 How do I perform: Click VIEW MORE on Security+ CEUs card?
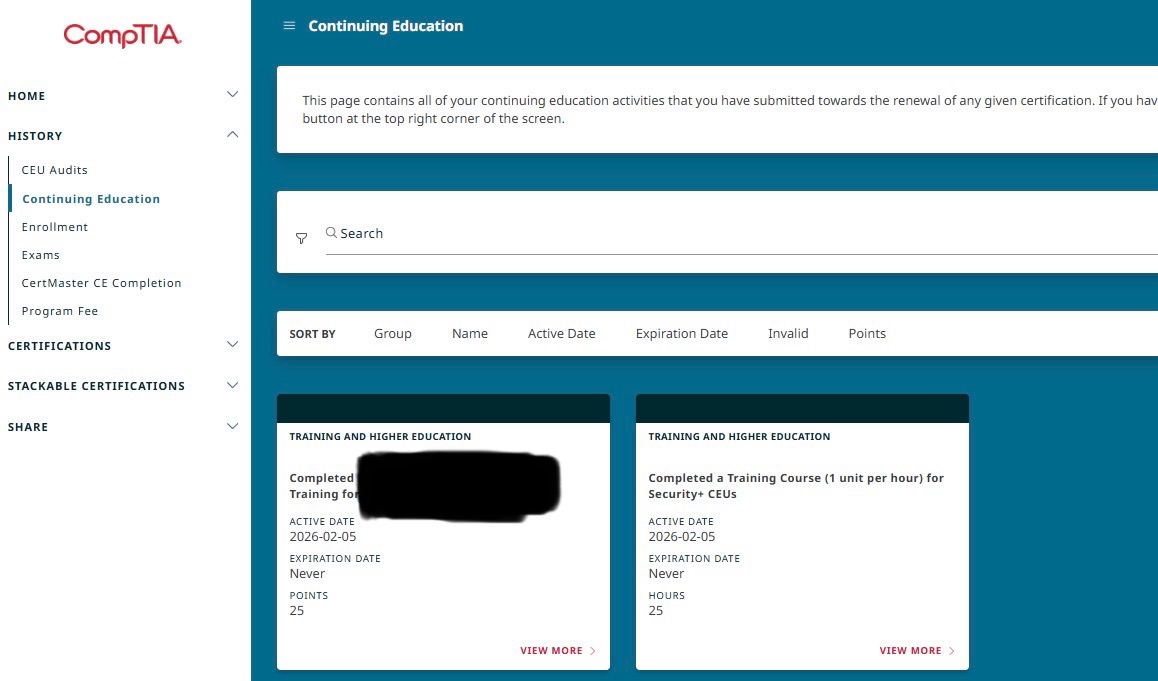(x=910, y=651)
